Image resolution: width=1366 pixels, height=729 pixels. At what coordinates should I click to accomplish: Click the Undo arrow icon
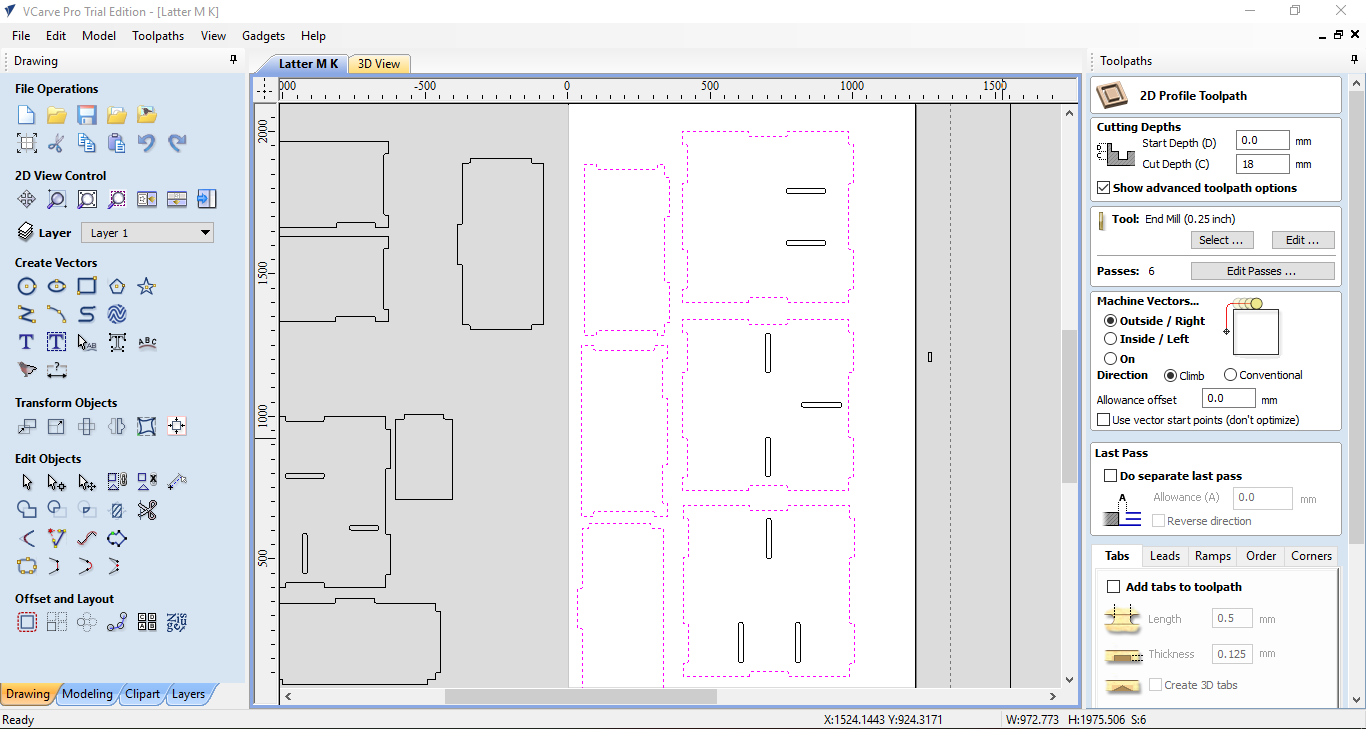coord(147,143)
